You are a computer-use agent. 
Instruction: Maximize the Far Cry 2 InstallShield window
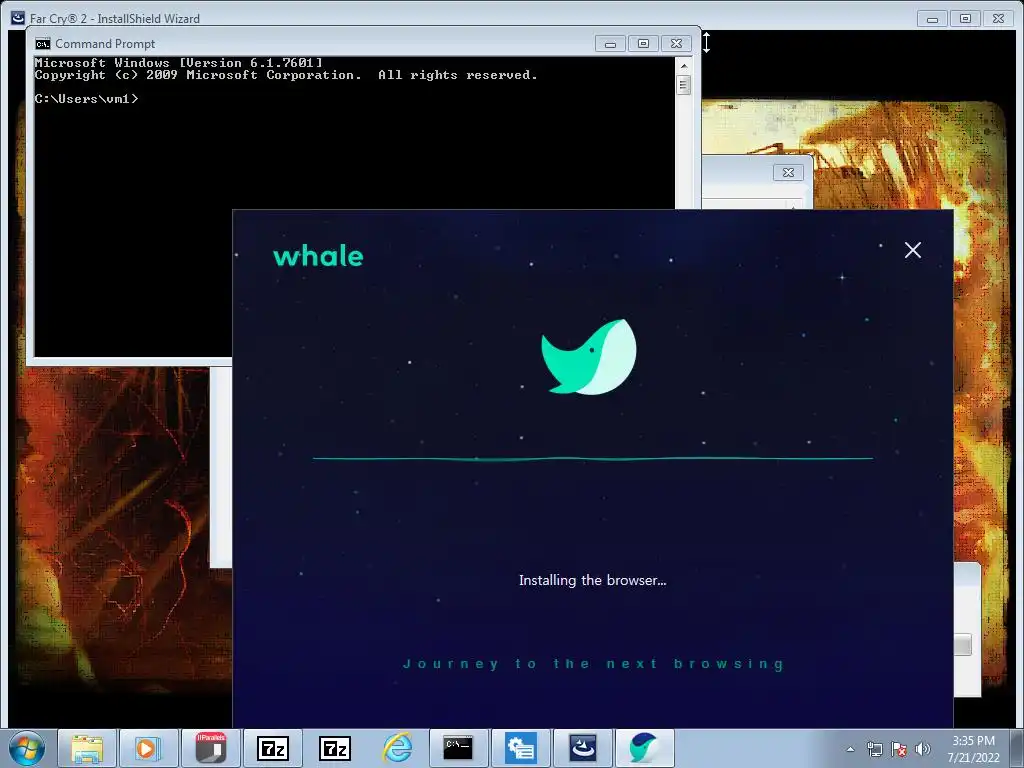pyautogui.click(x=965, y=19)
